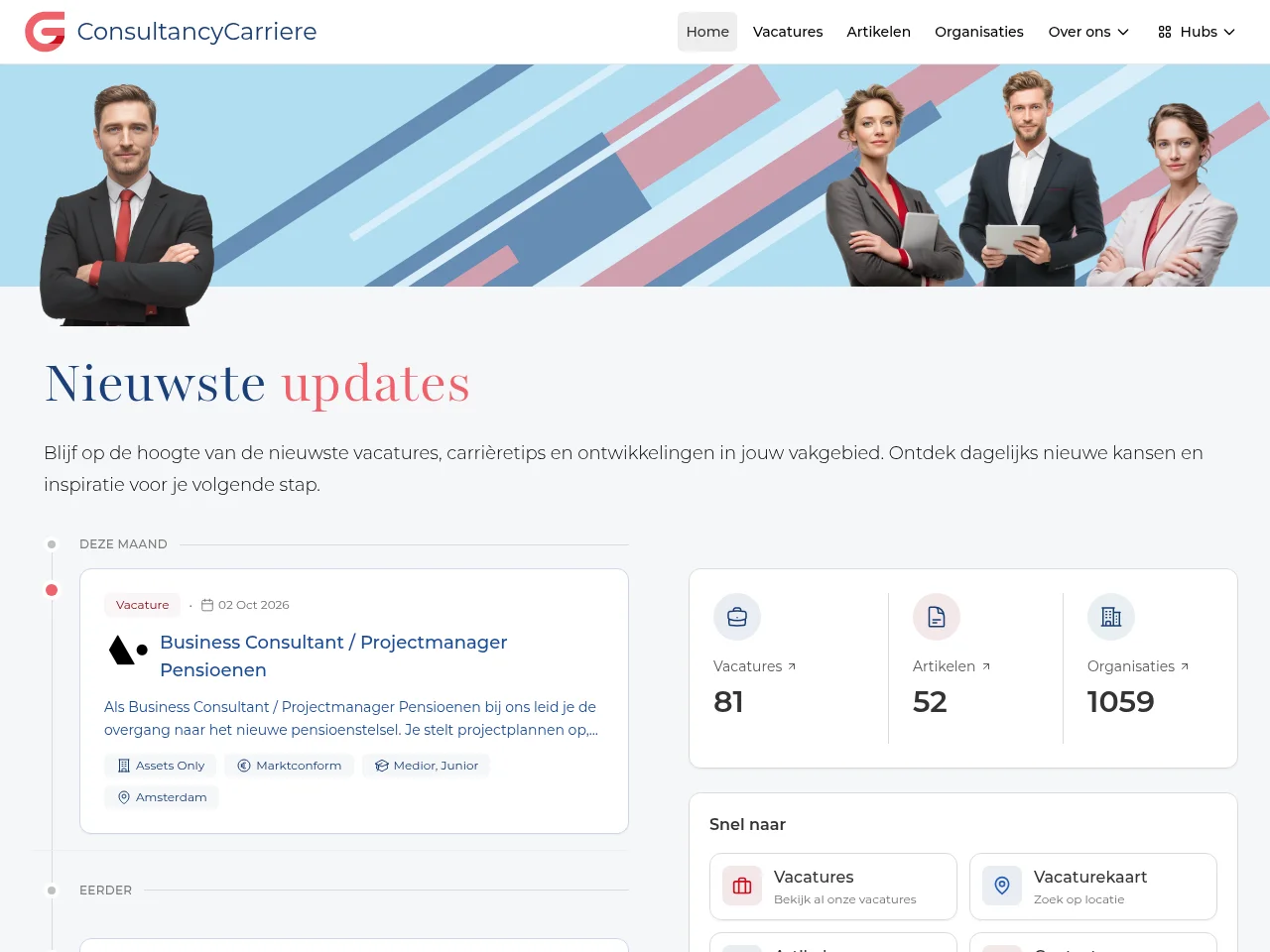Go to Vacatures in the top navigation
The height and width of the screenshot is (952, 1270).
point(788,32)
